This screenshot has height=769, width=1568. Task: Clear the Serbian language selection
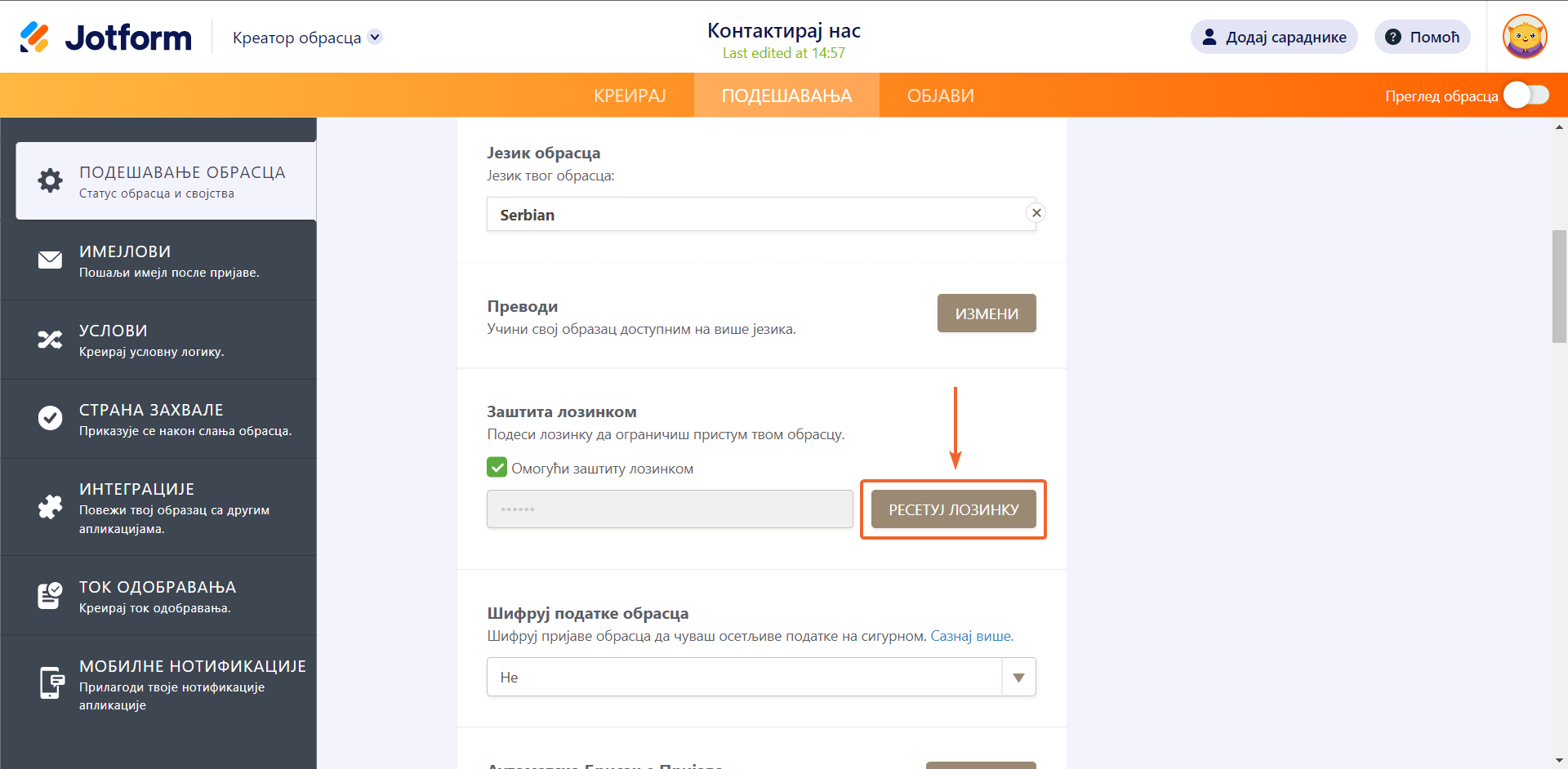click(x=1036, y=213)
